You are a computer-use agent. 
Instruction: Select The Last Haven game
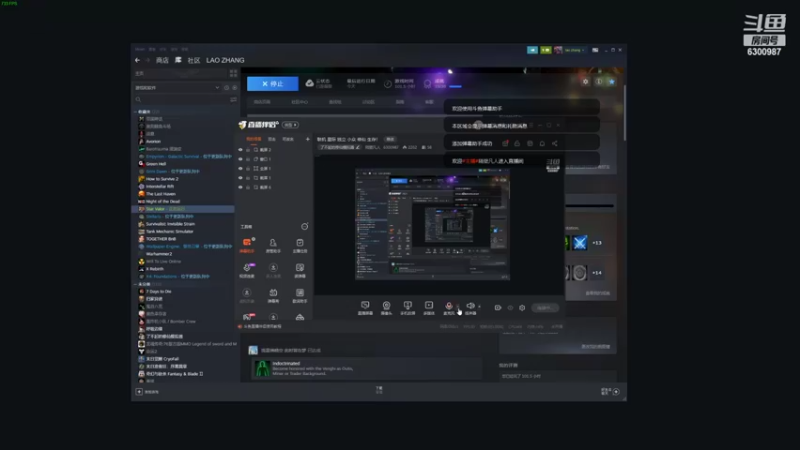point(160,194)
